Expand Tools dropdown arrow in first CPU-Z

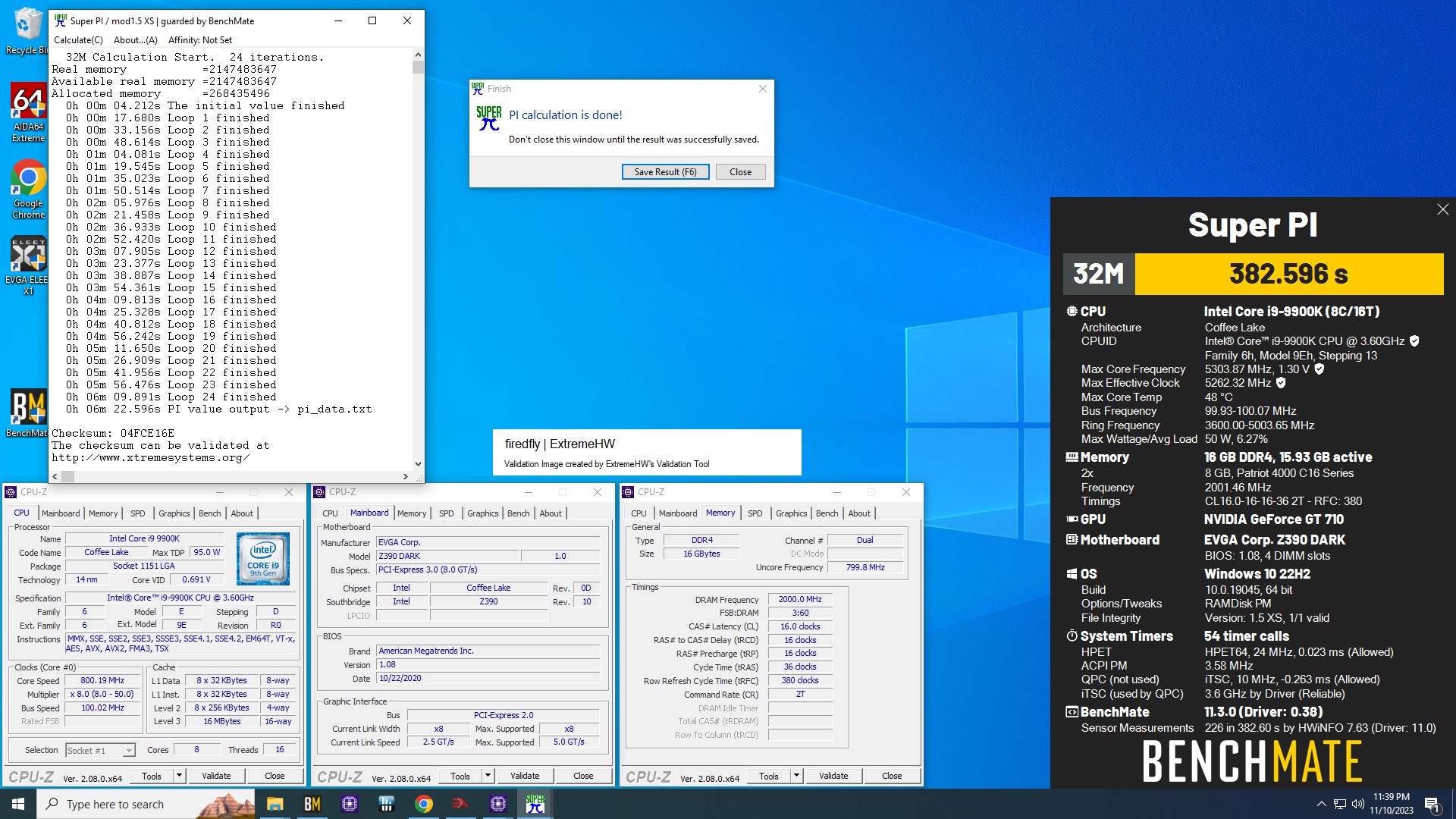pyautogui.click(x=179, y=776)
